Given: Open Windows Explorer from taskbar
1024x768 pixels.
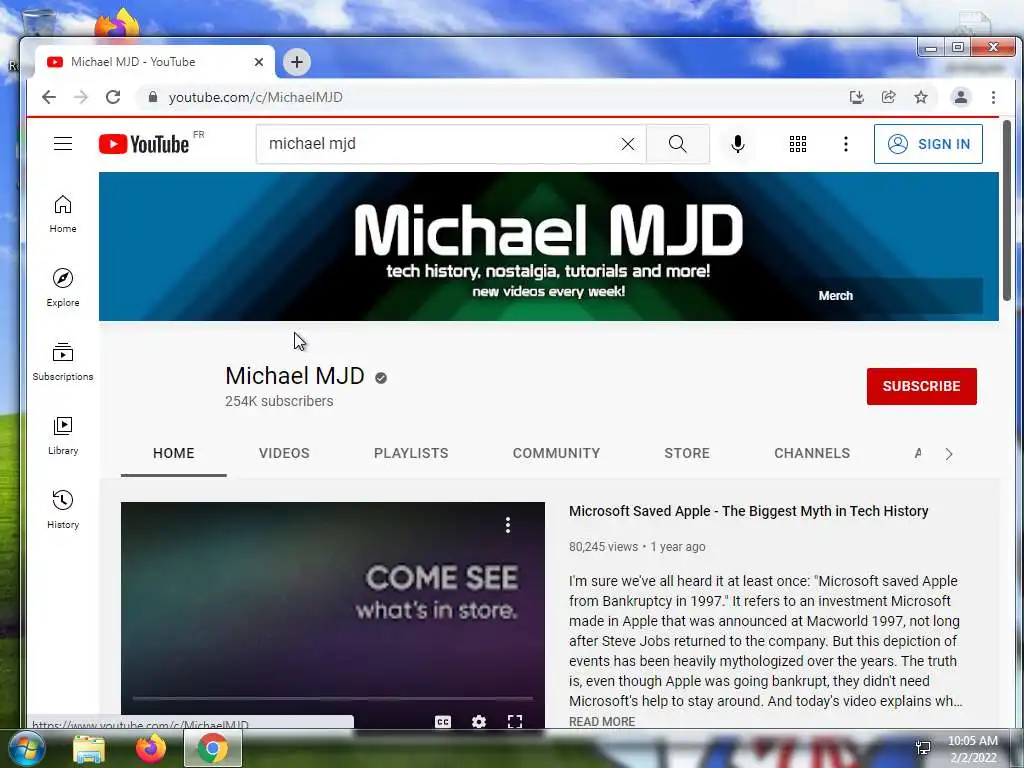Looking at the screenshot, I should (x=89, y=748).
